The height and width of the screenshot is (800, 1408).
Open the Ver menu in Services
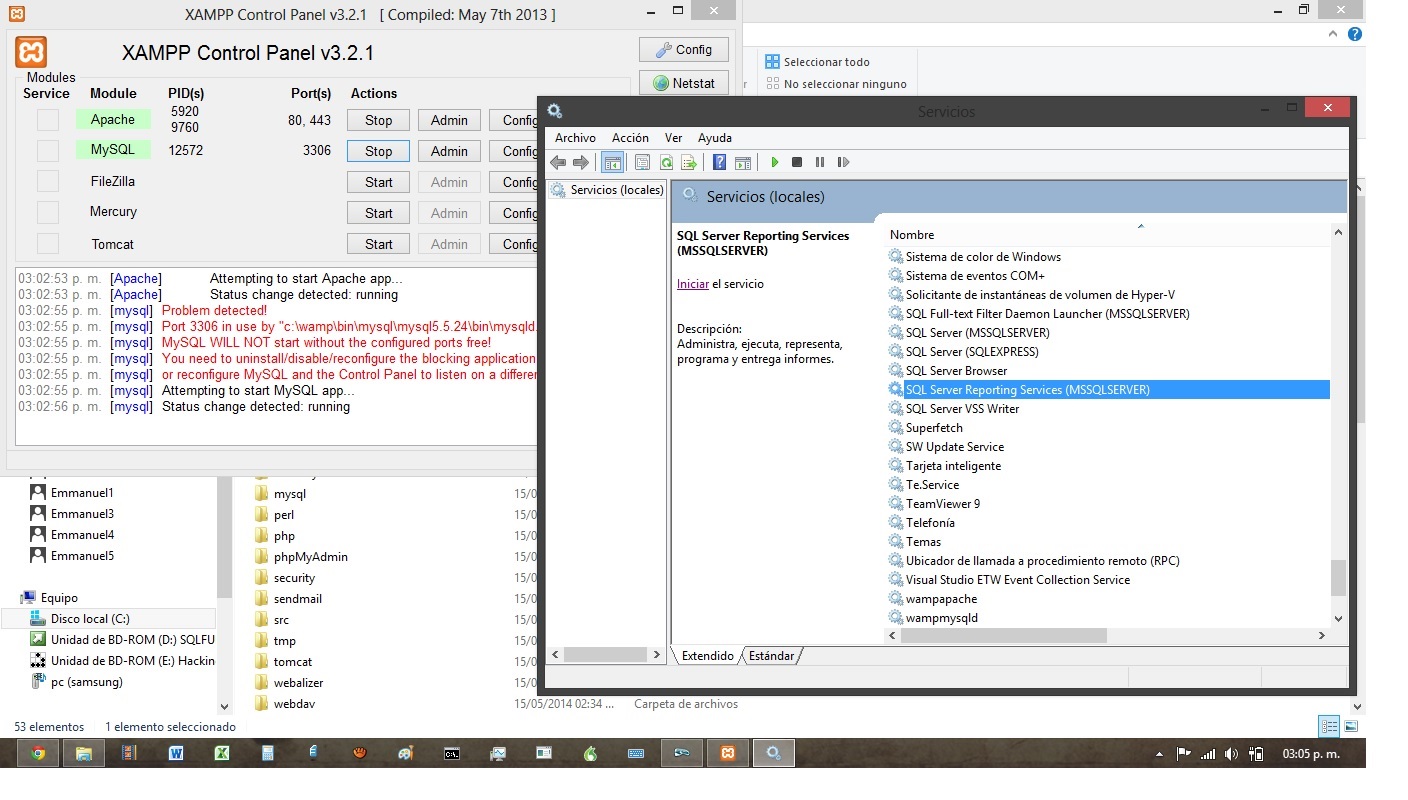pos(673,138)
